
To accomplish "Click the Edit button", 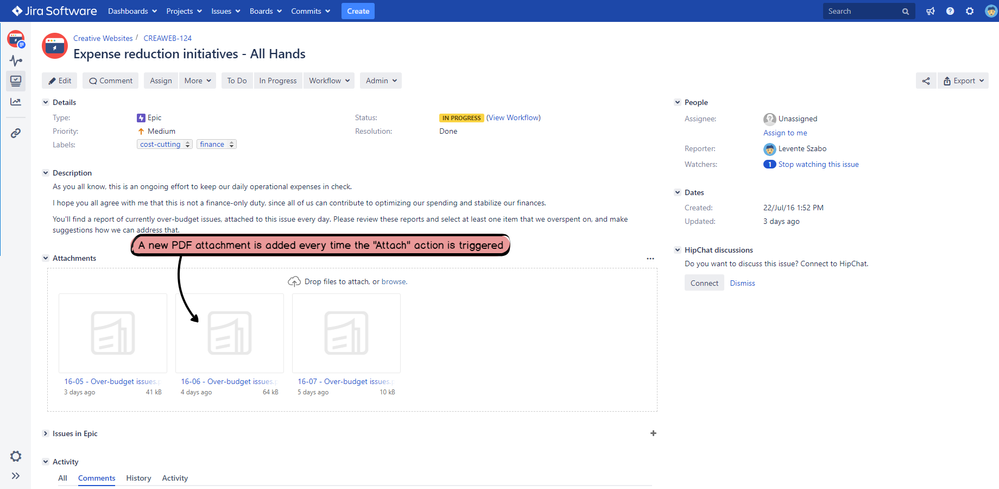I will point(60,81).
